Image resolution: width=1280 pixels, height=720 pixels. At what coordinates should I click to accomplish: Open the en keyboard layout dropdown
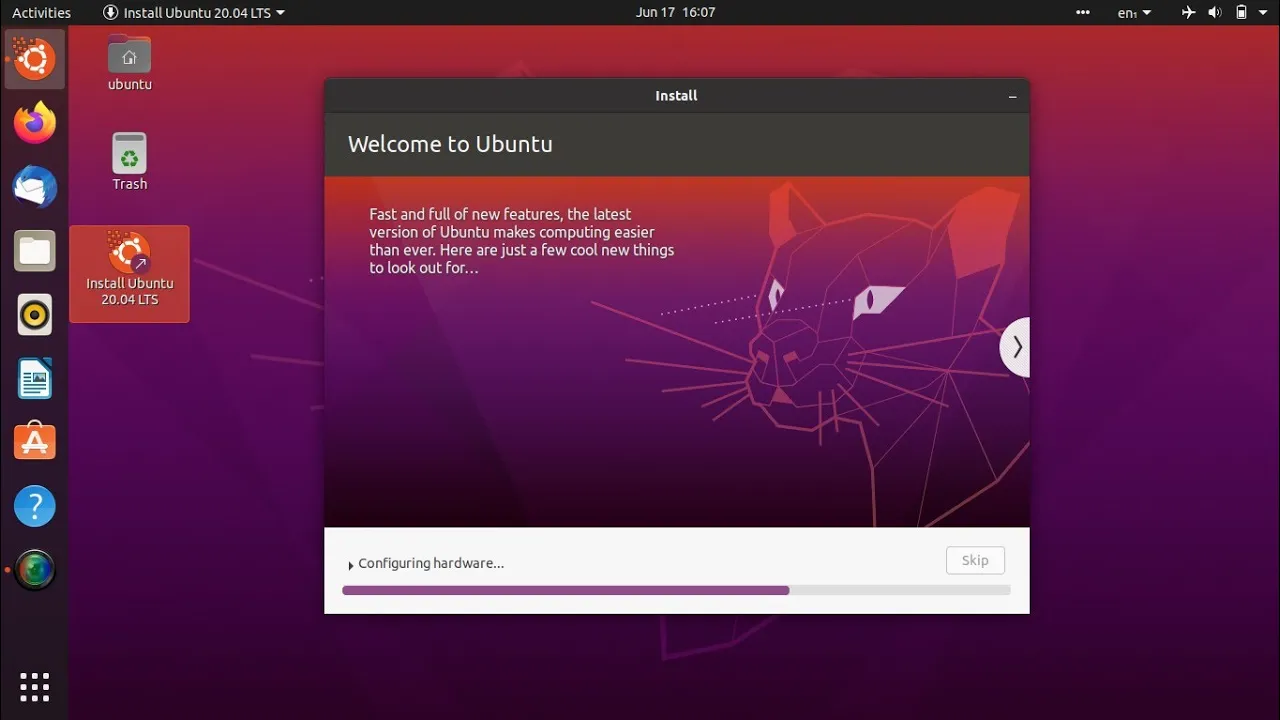click(1134, 13)
